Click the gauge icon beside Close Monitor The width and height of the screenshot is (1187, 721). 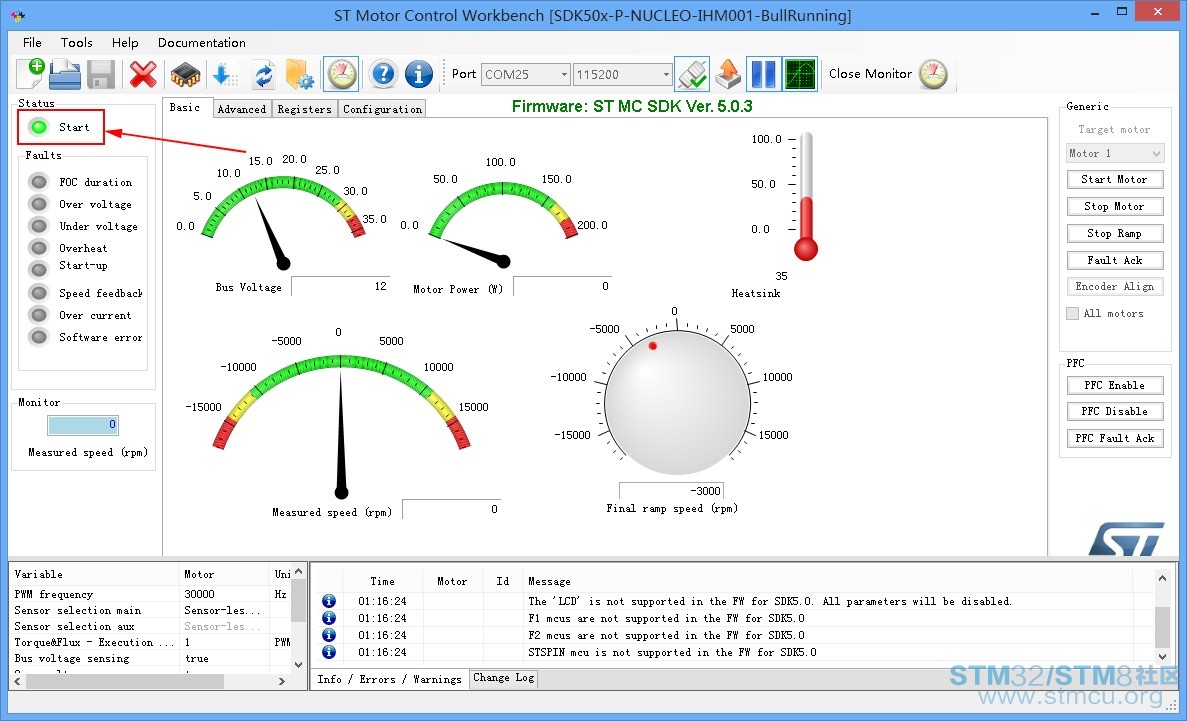933,74
